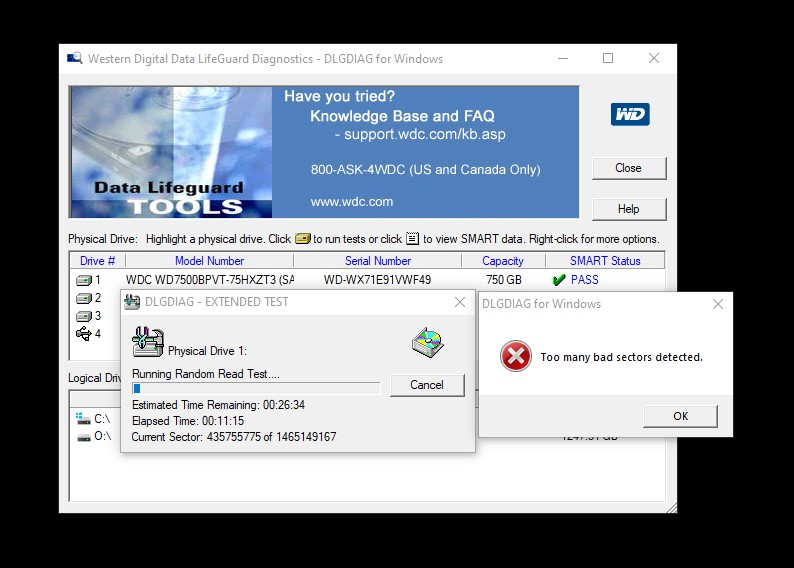Sort by Capacity column header
The image size is (794, 568).
[x=503, y=261]
